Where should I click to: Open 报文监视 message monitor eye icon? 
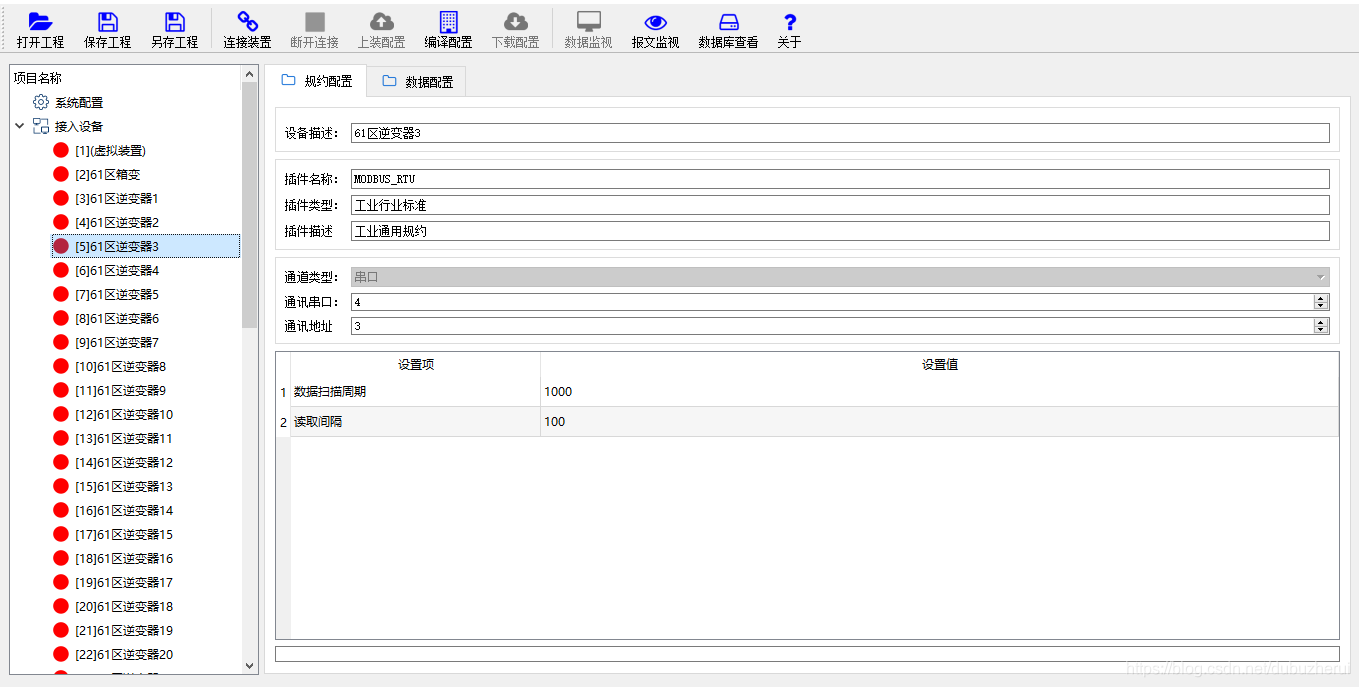click(x=656, y=21)
